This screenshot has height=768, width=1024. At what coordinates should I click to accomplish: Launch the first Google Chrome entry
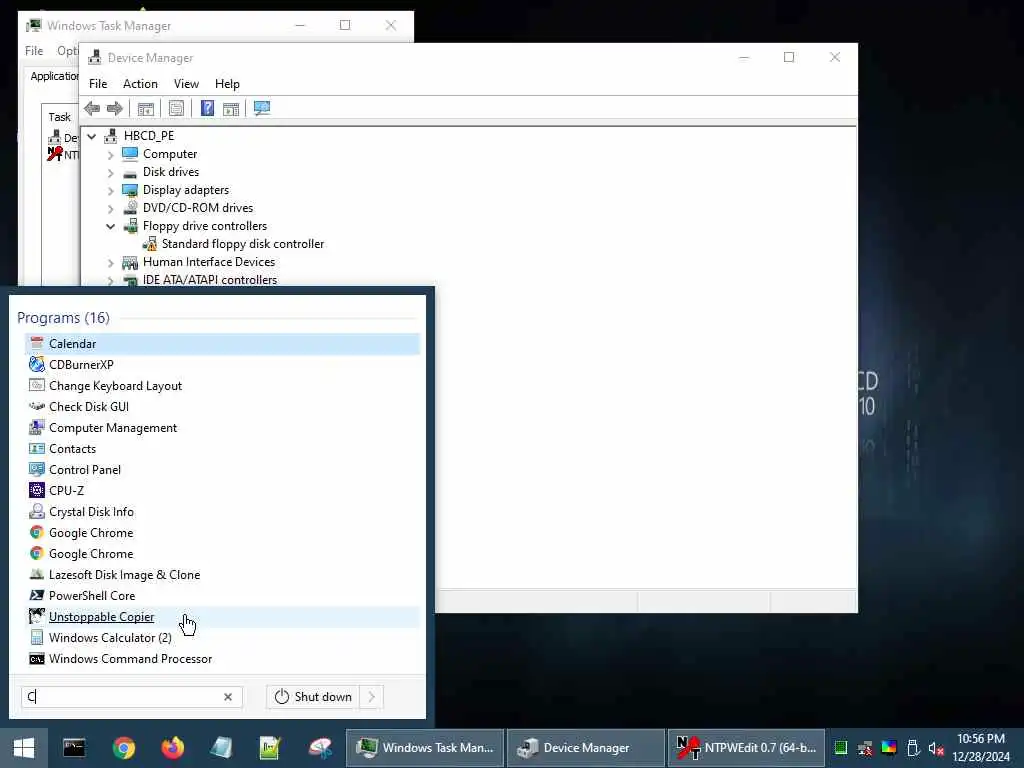222,532
